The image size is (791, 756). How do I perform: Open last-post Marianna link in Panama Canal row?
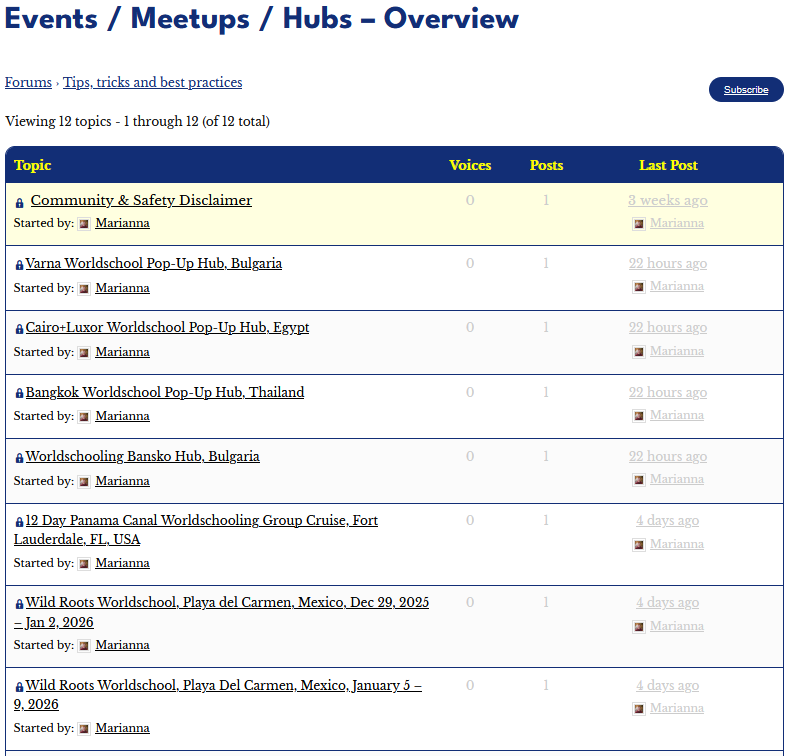coord(677,544)
